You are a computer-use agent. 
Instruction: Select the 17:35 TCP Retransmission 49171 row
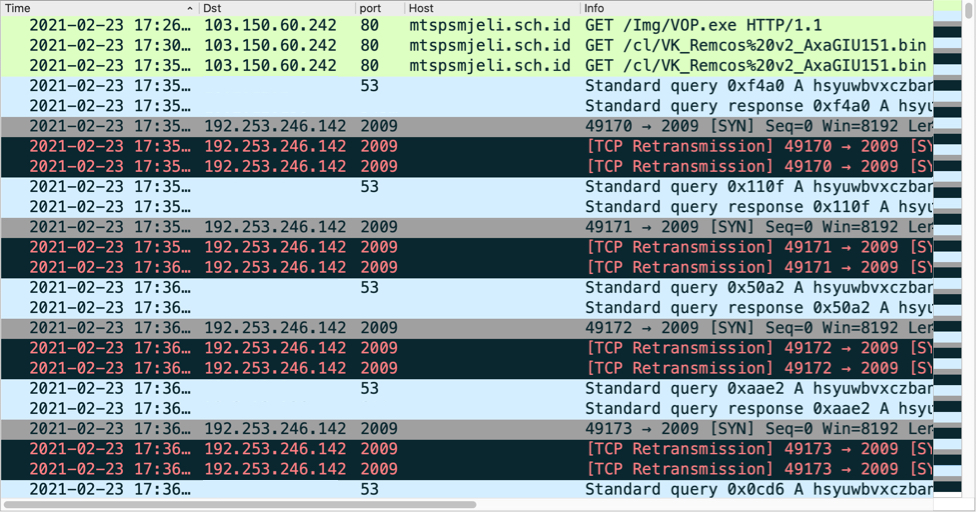[x=467, y=247]
